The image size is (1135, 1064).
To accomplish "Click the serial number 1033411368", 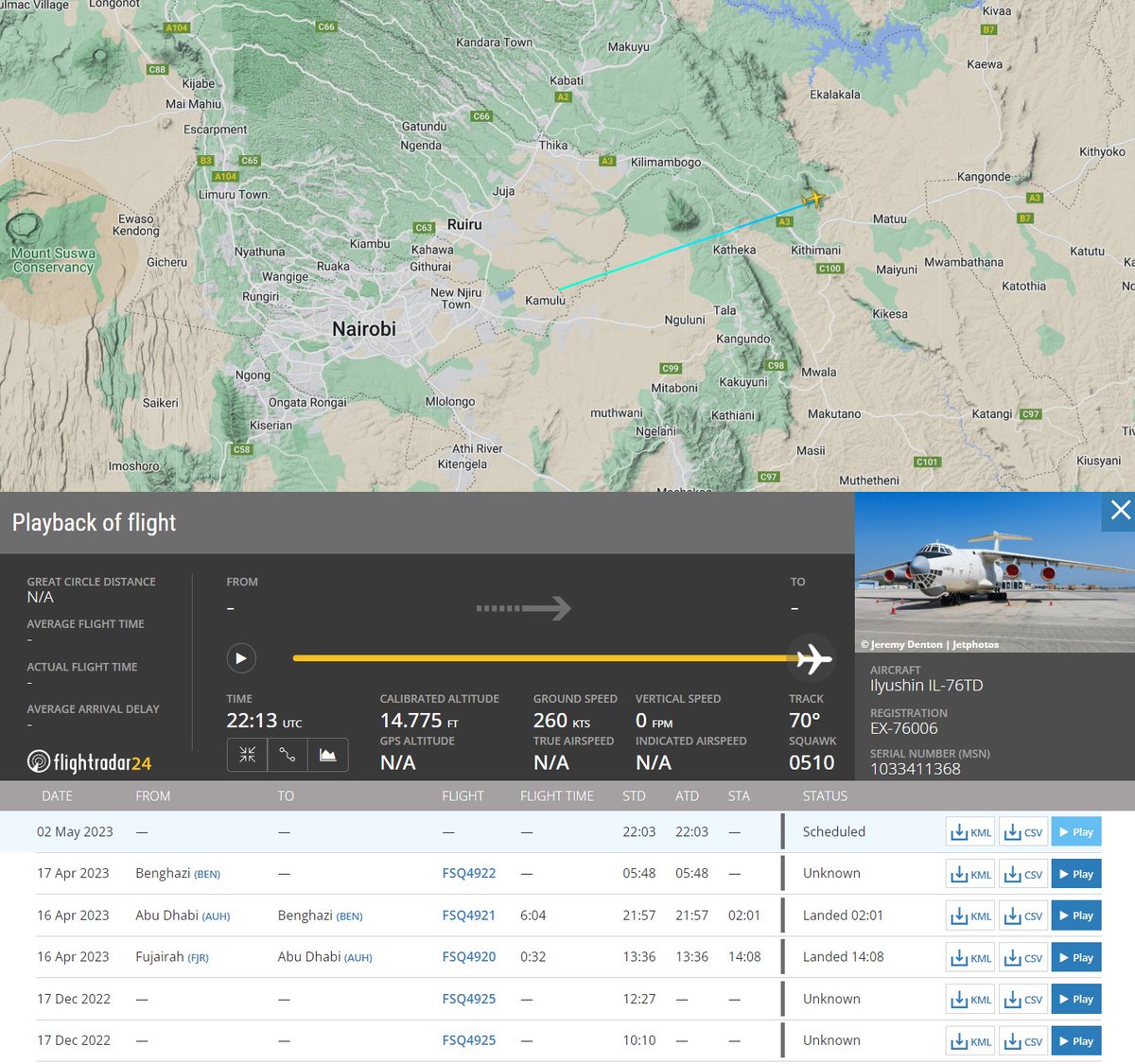I will 916,769.
